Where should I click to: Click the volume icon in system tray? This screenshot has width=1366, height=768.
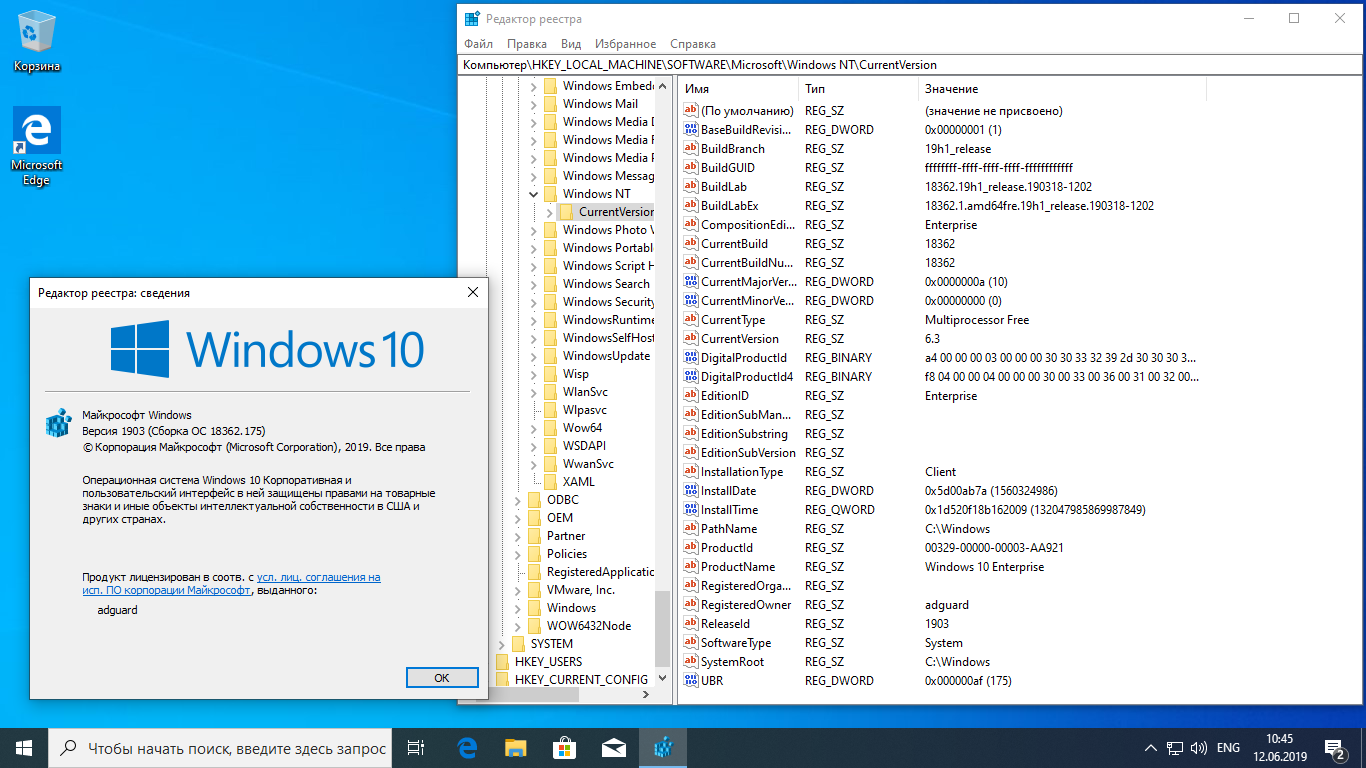click(1198, 748)
